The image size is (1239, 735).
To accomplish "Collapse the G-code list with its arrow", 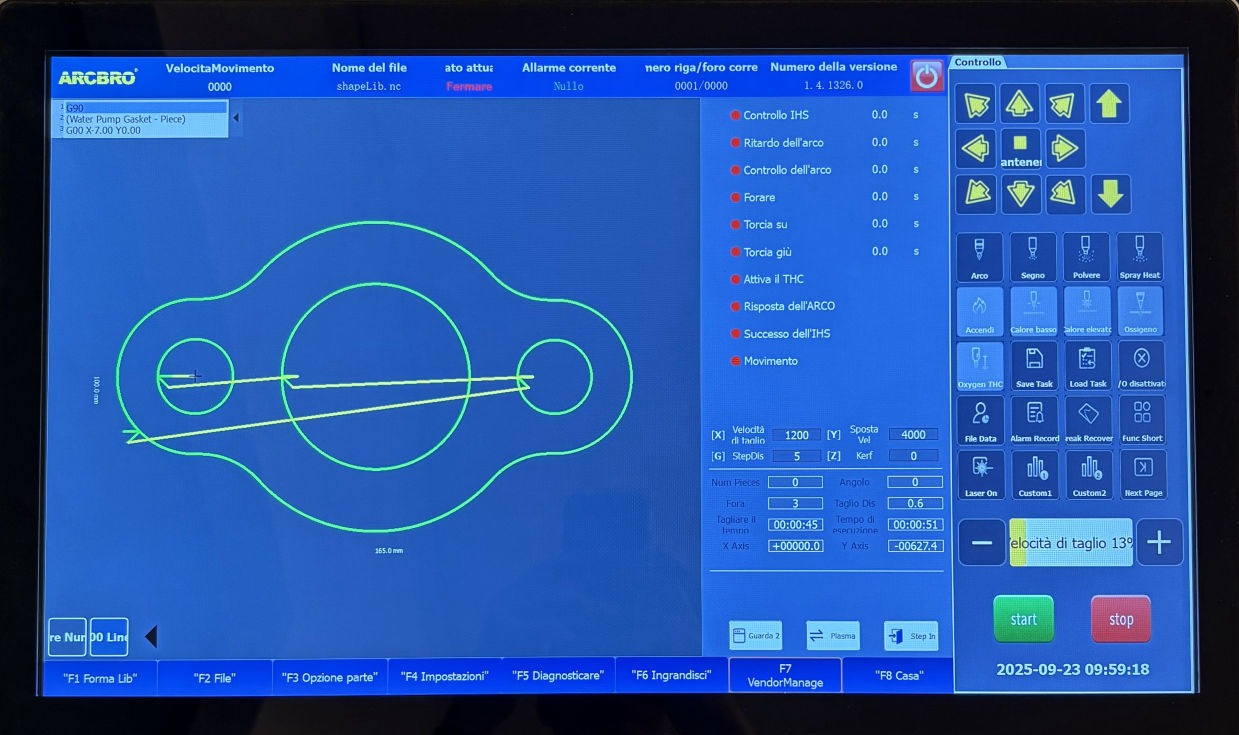I will click(x=236, y=118).
